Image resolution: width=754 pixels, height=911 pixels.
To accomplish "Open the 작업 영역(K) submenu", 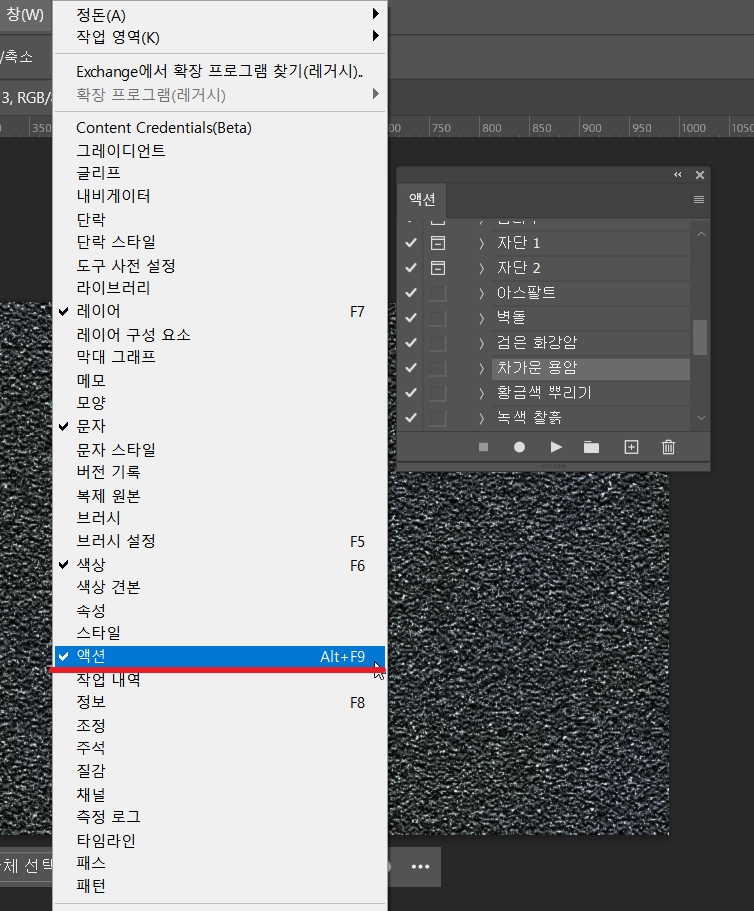I will click(220, 37).
